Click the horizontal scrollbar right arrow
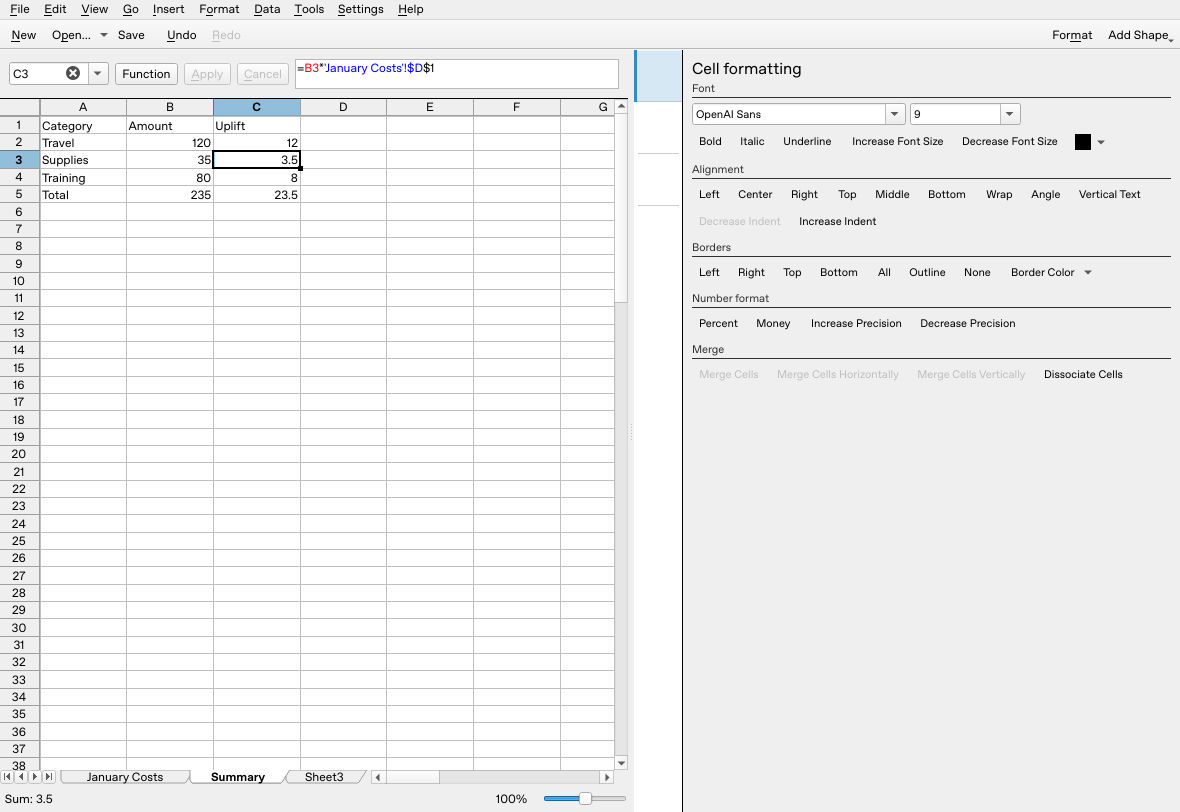1180x812 pixels. (x=607, y=777)
